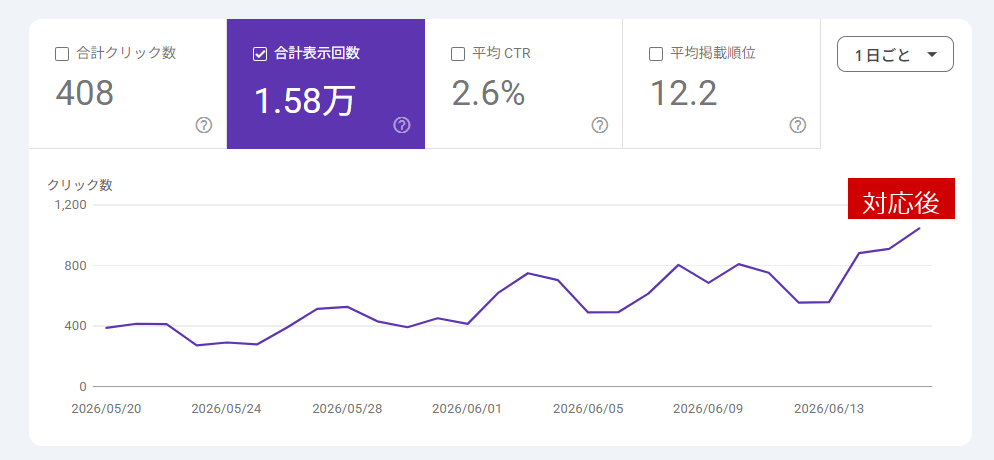This screenshot has height=460, width=994.
Task: Click the 2.6% CTR value
Action: tap(488, 94)
